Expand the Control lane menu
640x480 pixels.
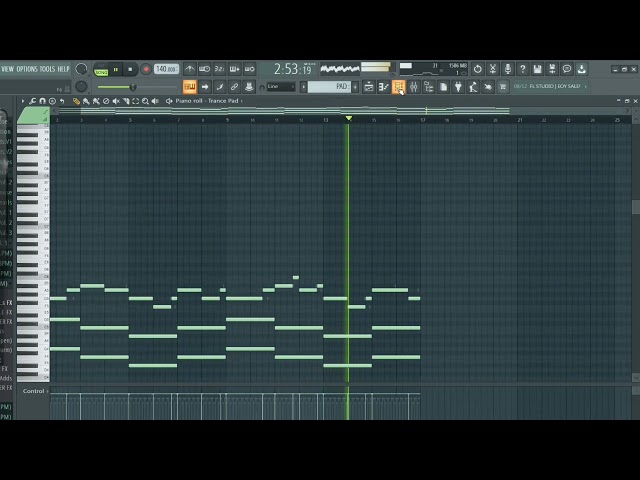(x=36, y=391)
